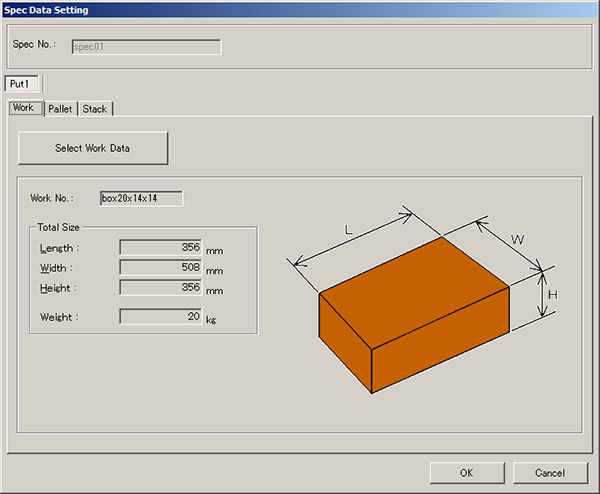Click the Weight field showing 20
The height and width of the screenshot is (494, 600).
click(x=160, y=317)
